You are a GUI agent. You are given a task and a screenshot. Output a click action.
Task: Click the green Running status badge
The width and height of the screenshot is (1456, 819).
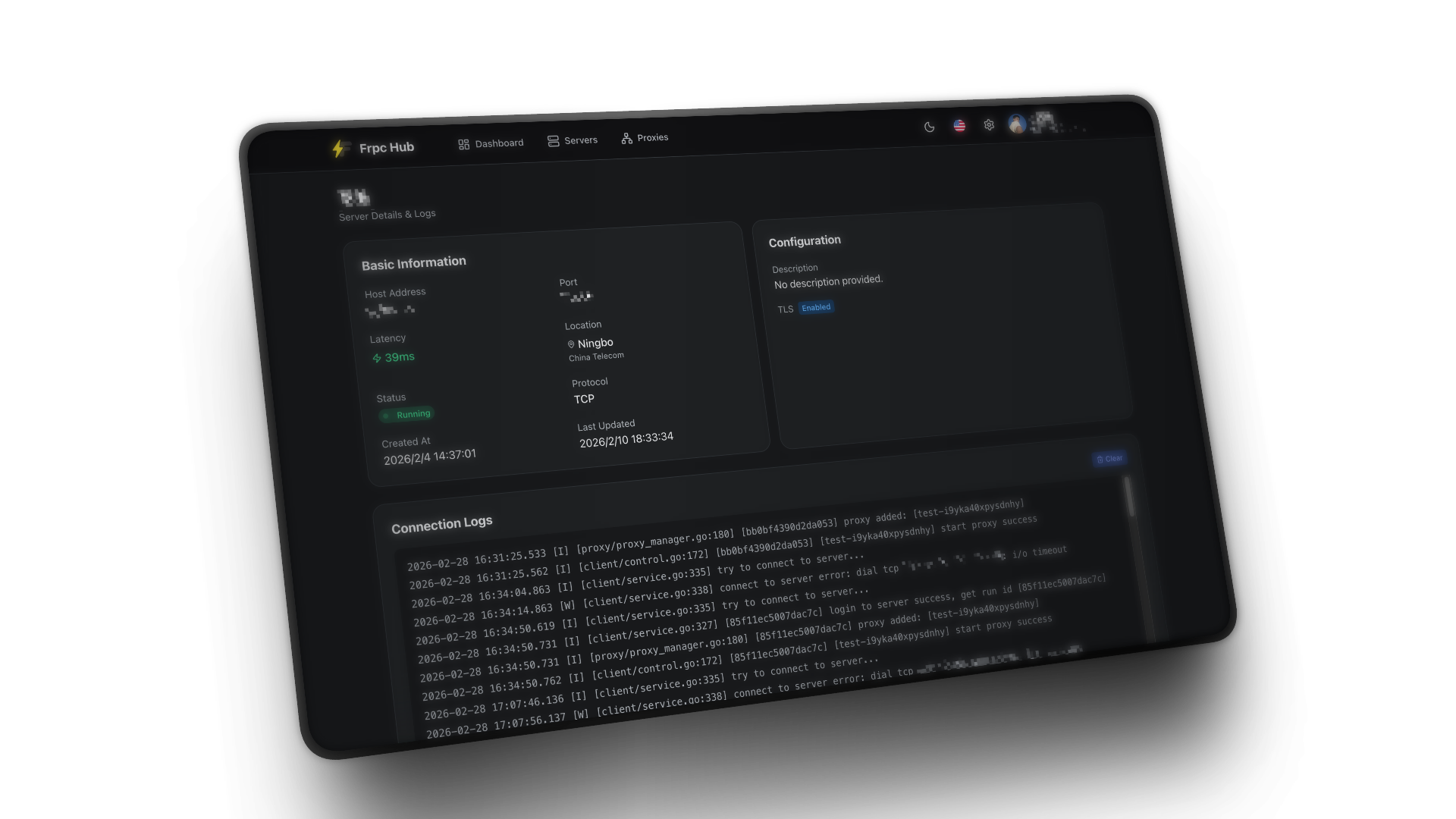click(407, 415)
